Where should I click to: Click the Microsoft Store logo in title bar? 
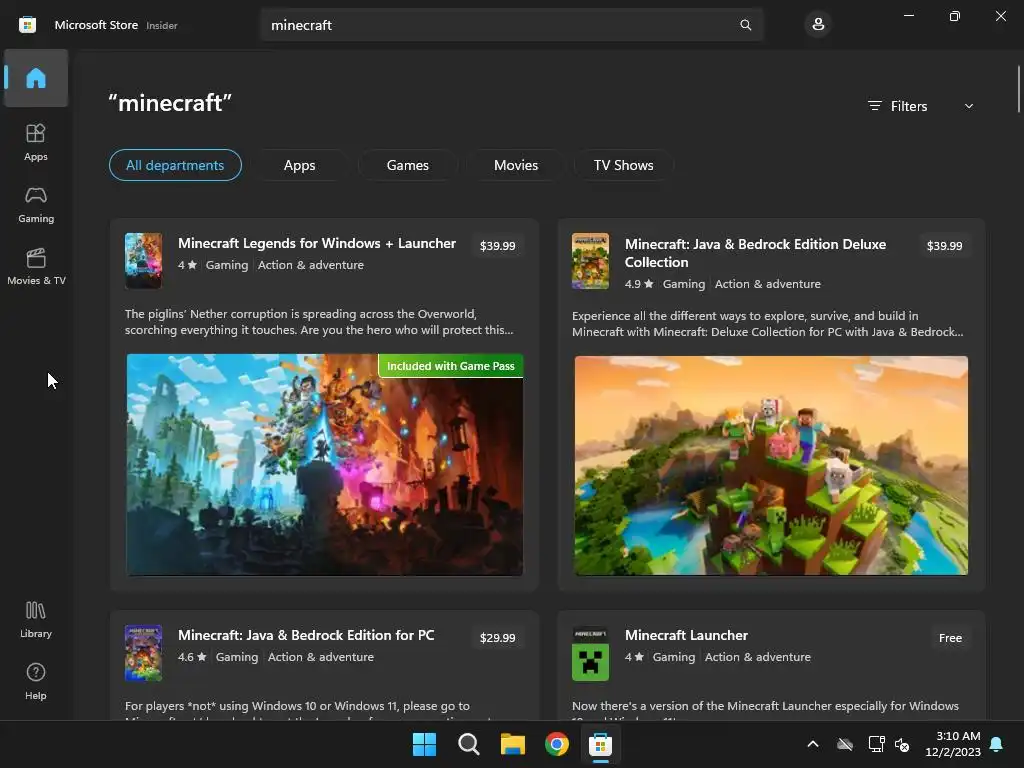click(27, 25)
